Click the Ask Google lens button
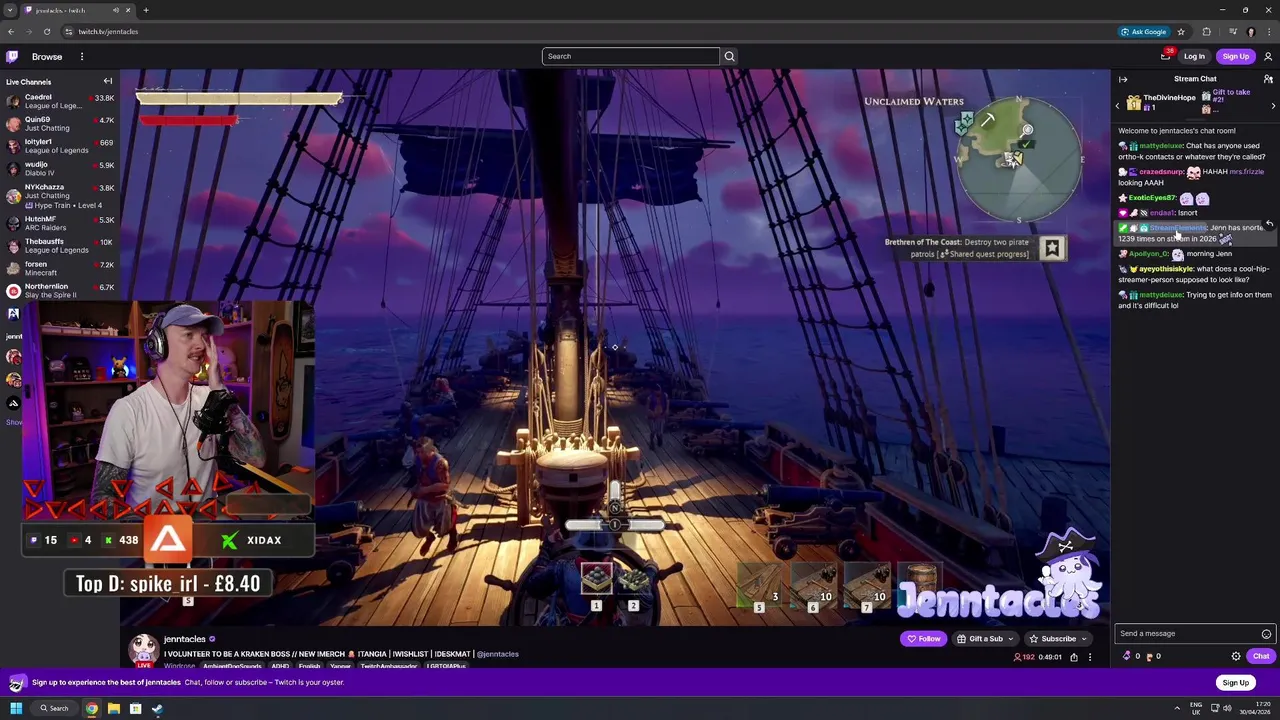 [x=1144, y=31]
